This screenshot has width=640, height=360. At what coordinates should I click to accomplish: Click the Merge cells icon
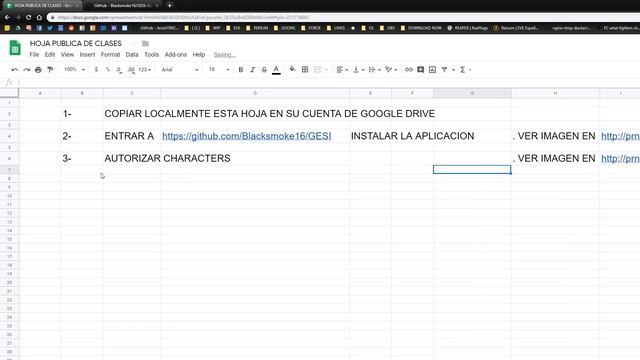pyautogui.click(x=318, y=70)
